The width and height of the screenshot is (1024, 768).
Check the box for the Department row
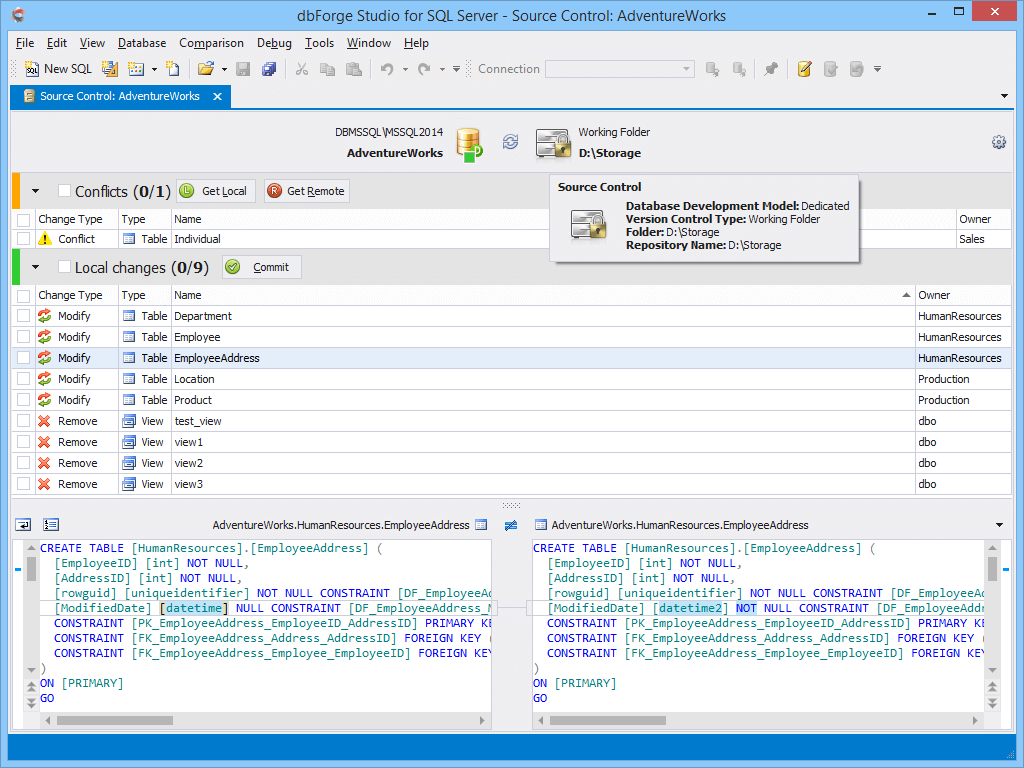point(24,316)
